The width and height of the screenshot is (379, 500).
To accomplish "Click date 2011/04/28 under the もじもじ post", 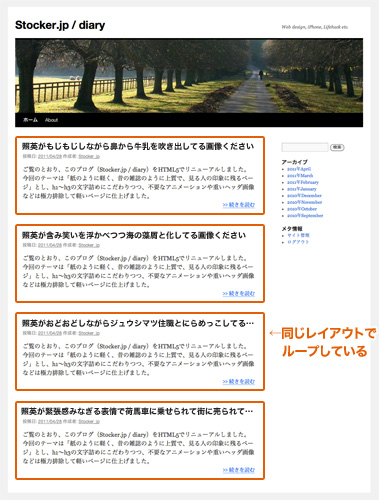I will click(50, 156).
